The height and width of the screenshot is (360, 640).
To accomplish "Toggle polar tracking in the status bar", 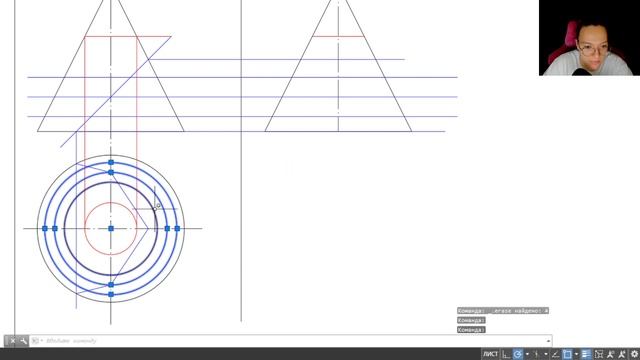I will 518,354.
